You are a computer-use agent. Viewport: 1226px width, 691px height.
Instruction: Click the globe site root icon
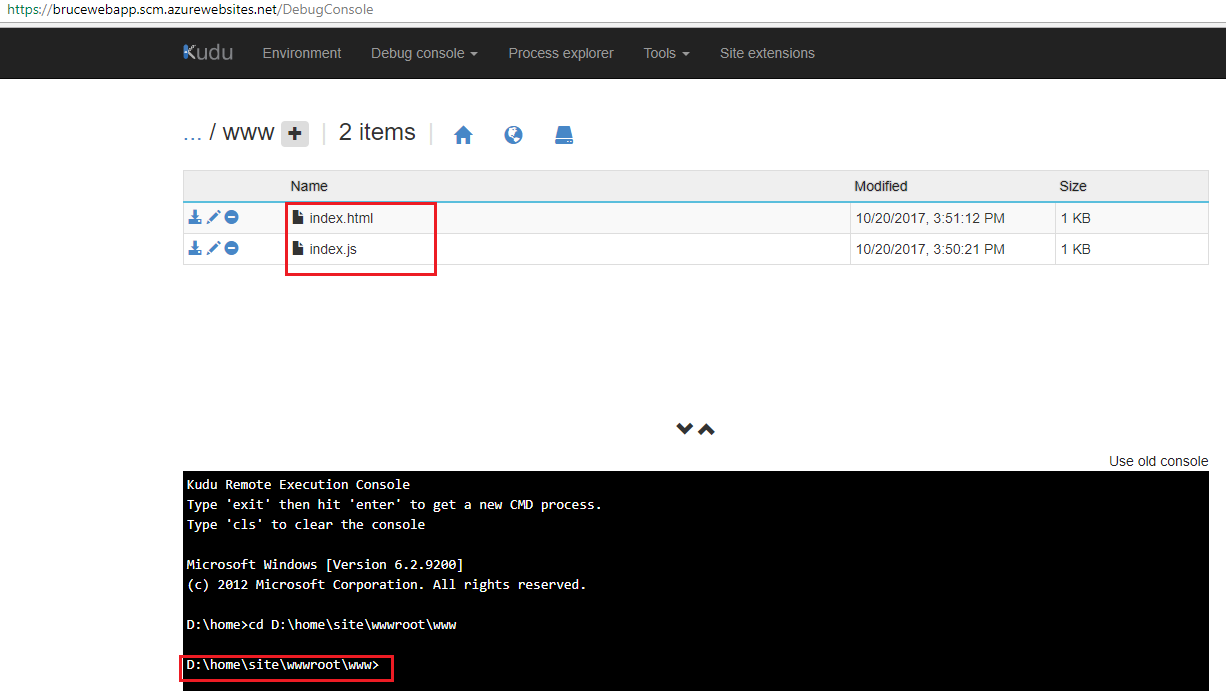point(514,135)
